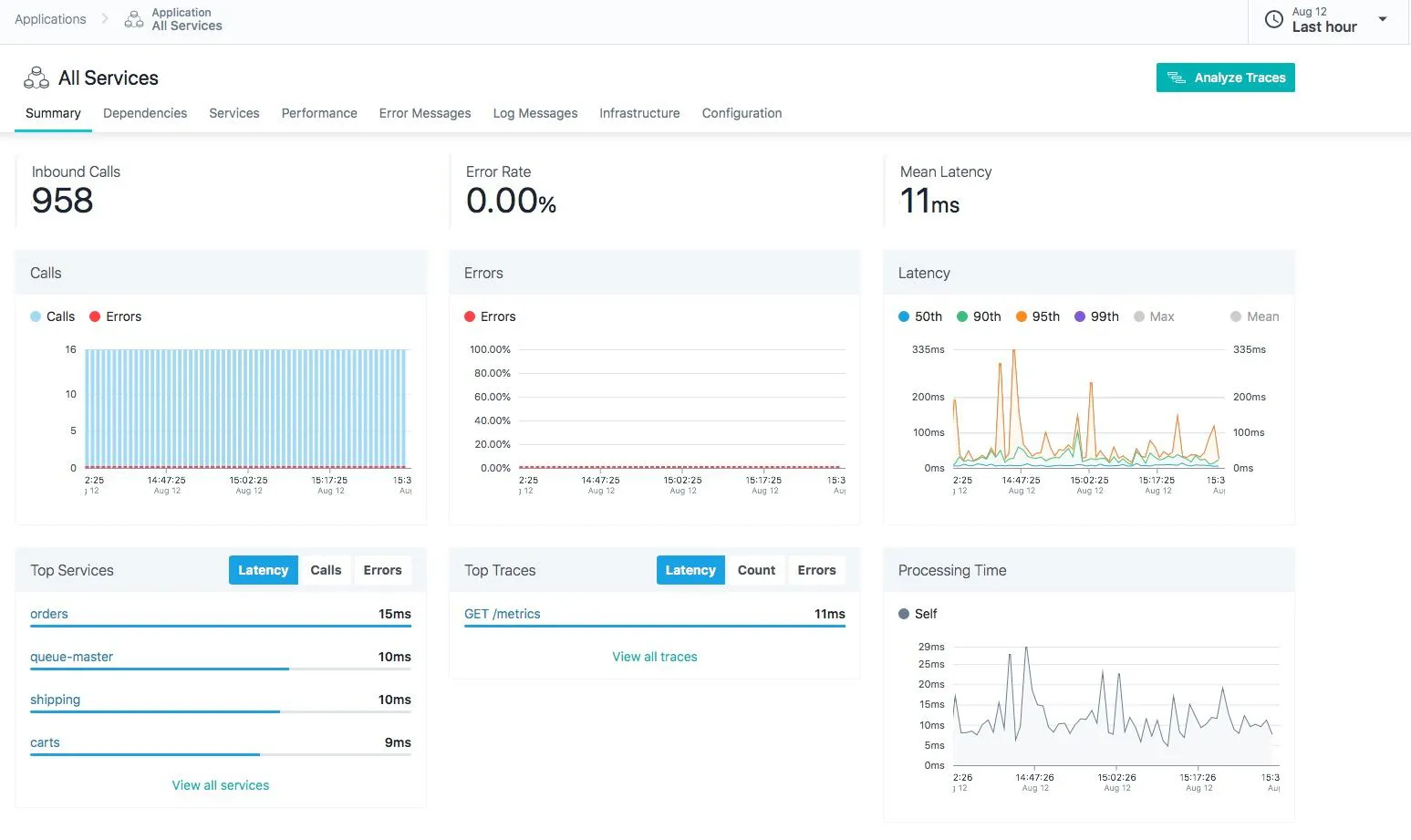Screen dimensions: 1411x840
Task: Hide the Calls series in Calls chart
Action: point(52,316)
